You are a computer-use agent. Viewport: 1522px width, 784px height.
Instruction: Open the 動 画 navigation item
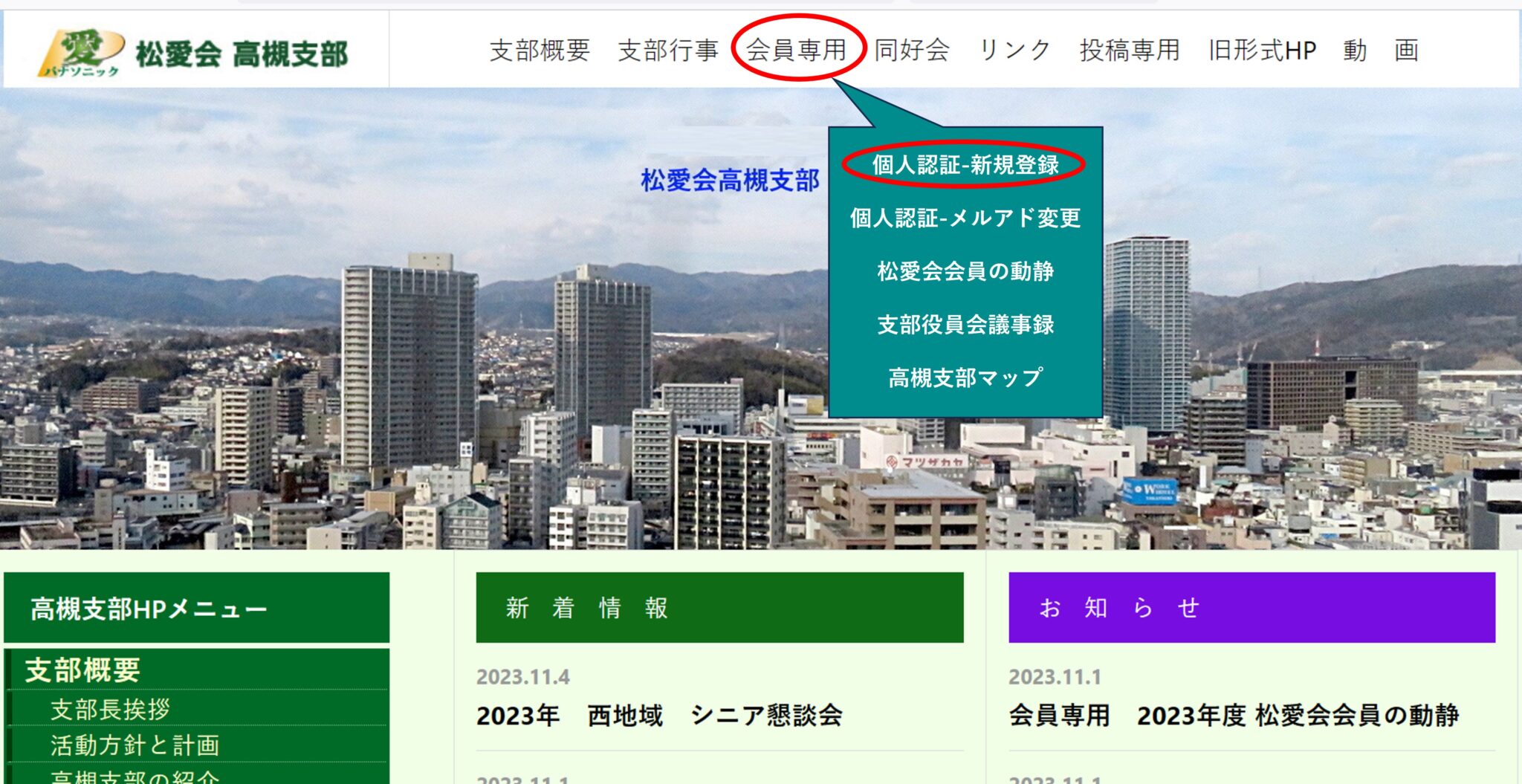[1381, 51]
